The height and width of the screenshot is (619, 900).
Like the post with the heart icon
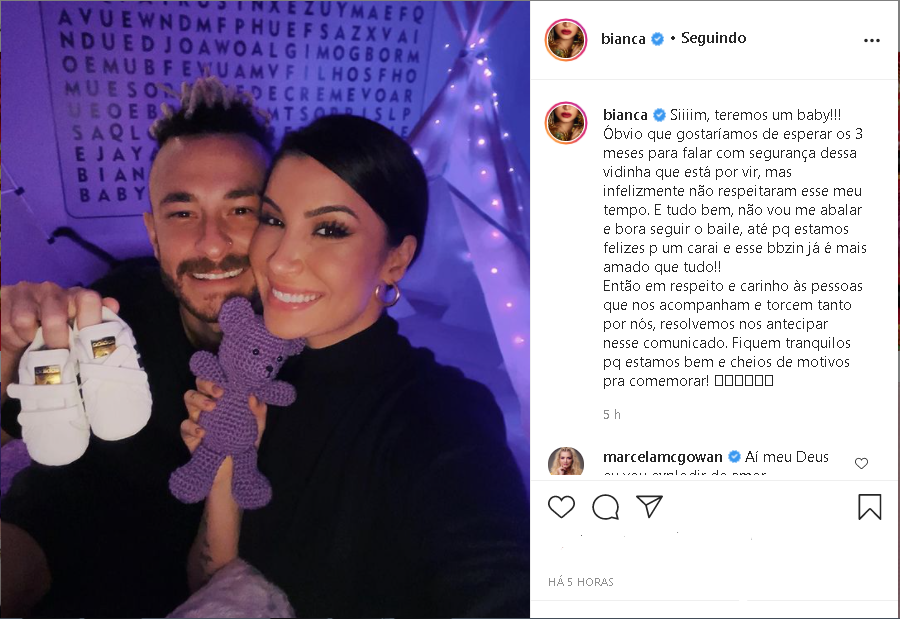click(561, 506)
